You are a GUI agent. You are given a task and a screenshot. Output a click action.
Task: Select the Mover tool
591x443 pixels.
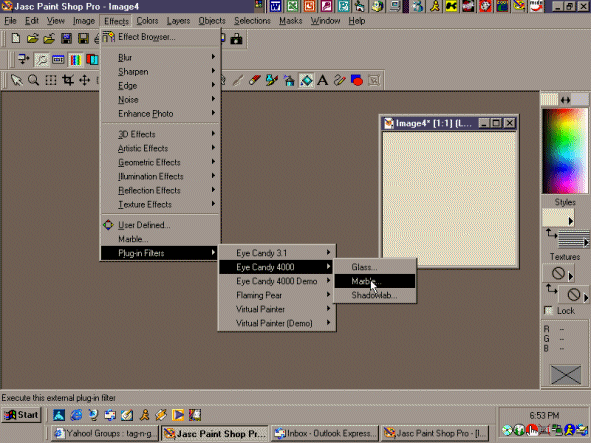point(84,80)
